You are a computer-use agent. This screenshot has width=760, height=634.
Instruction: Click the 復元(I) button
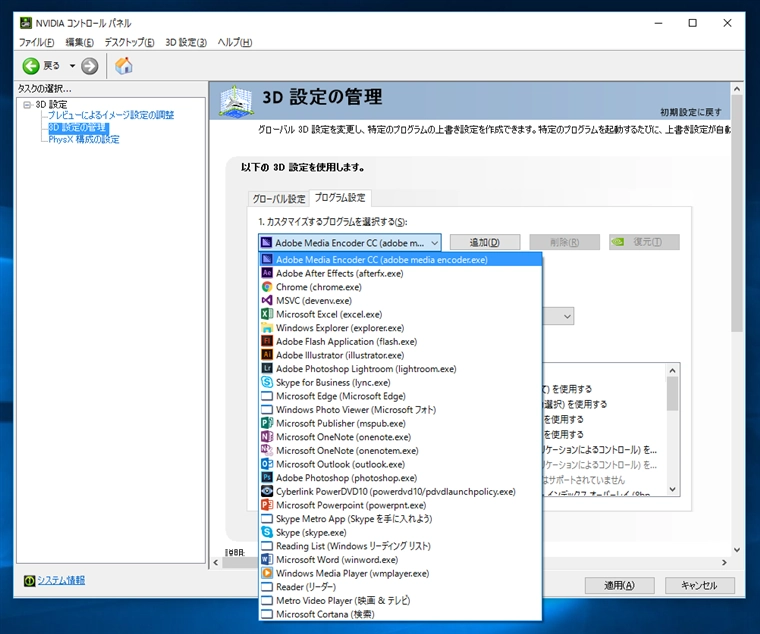point(644,242)
